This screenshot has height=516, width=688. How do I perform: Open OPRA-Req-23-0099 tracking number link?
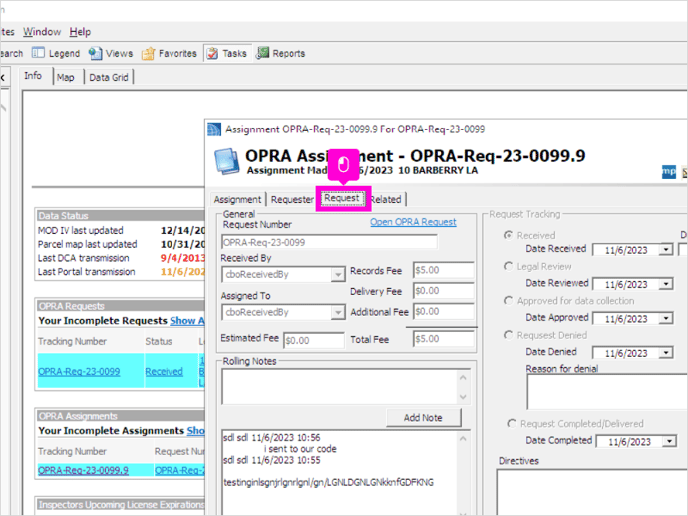click(x=79, y=372)
